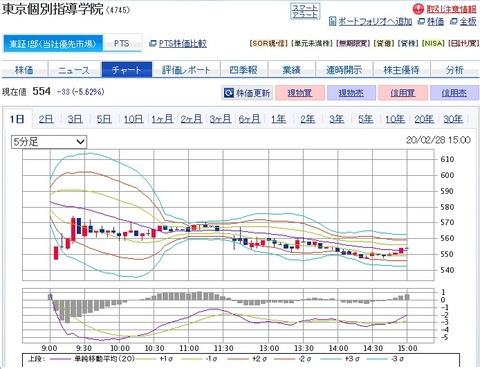
Task: Click the NISA tag label
Action: point(433,44)
